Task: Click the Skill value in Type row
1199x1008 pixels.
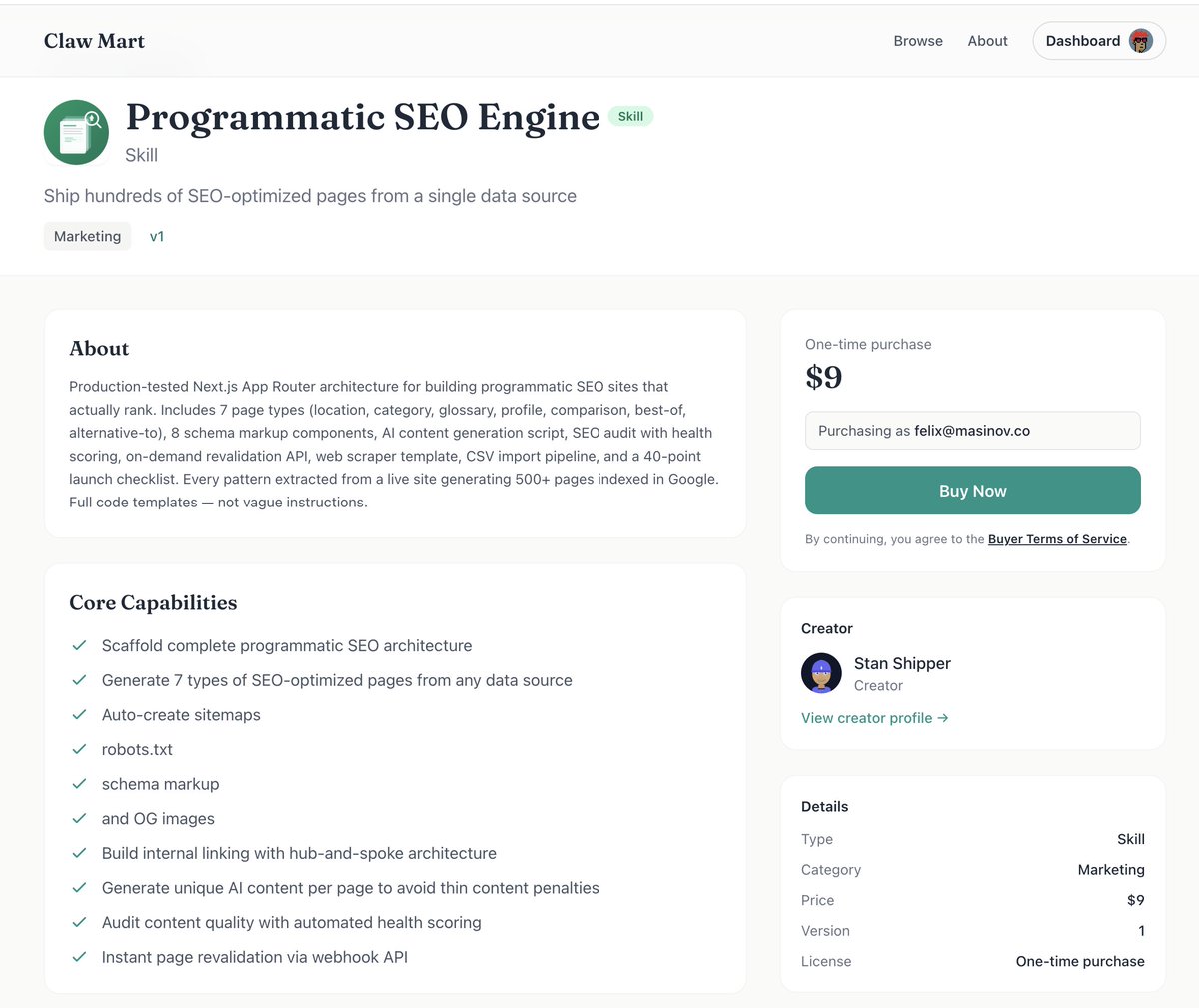Action: pos(1131,839)
